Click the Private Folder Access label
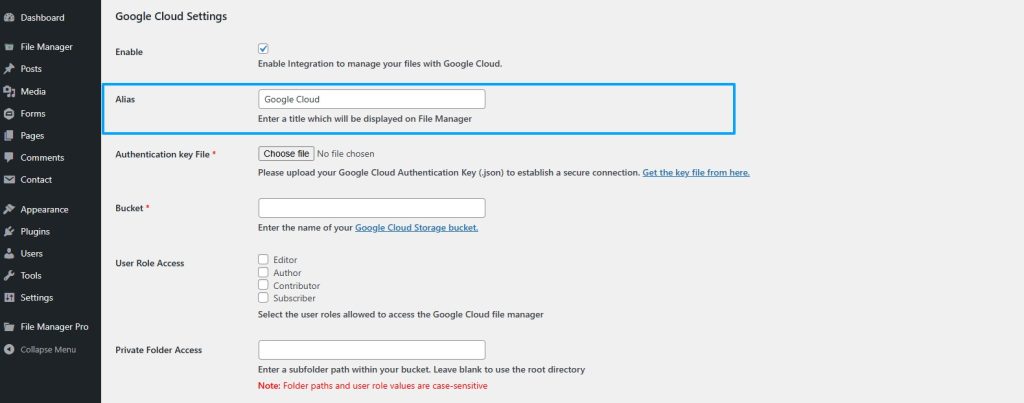1024x403 pixels. click(x=159, y=350)
